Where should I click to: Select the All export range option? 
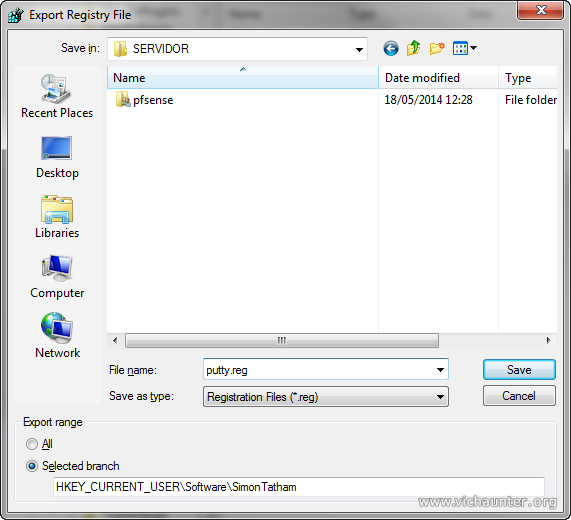[32, 444]
